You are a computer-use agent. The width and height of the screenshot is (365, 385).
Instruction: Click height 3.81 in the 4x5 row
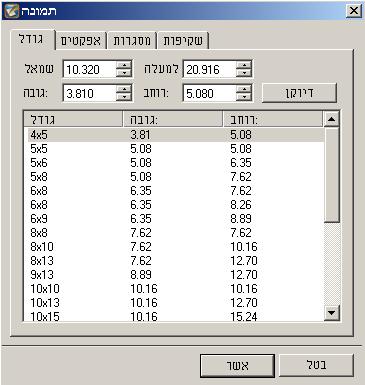click(x=140, y=135)
